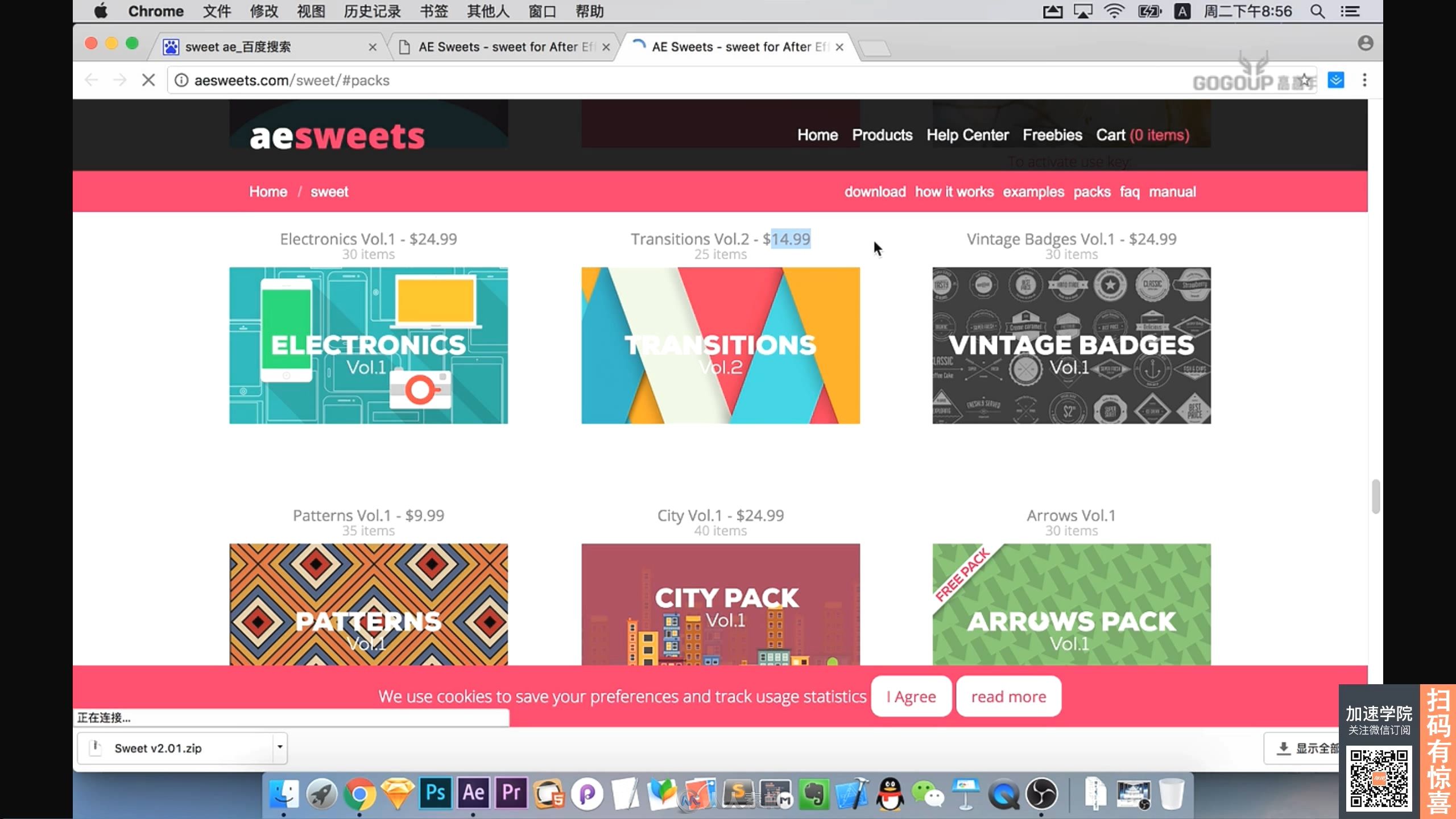The width and height of the screenshot is (1456, 819).
Task: Select the examples navigation tab
Action: pyautogui.click(x=1033, y=191)
